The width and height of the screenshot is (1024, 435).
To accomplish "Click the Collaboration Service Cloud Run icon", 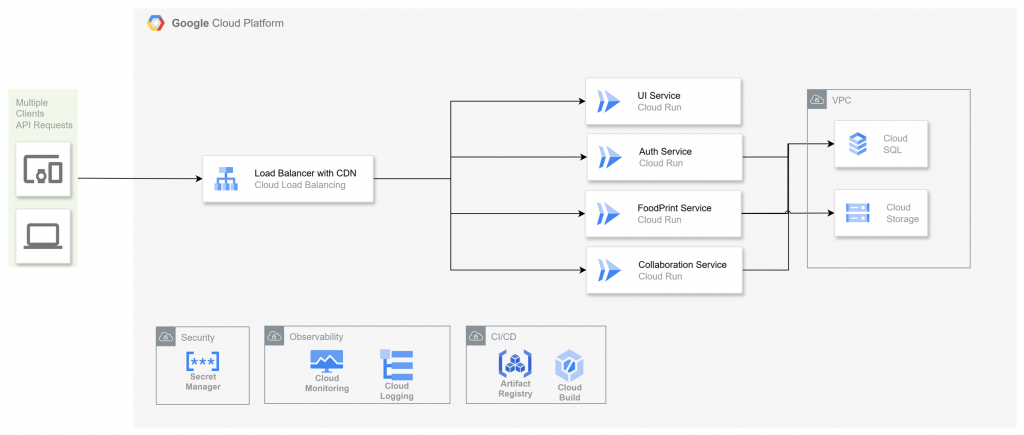I will click(x=611, y=270).
